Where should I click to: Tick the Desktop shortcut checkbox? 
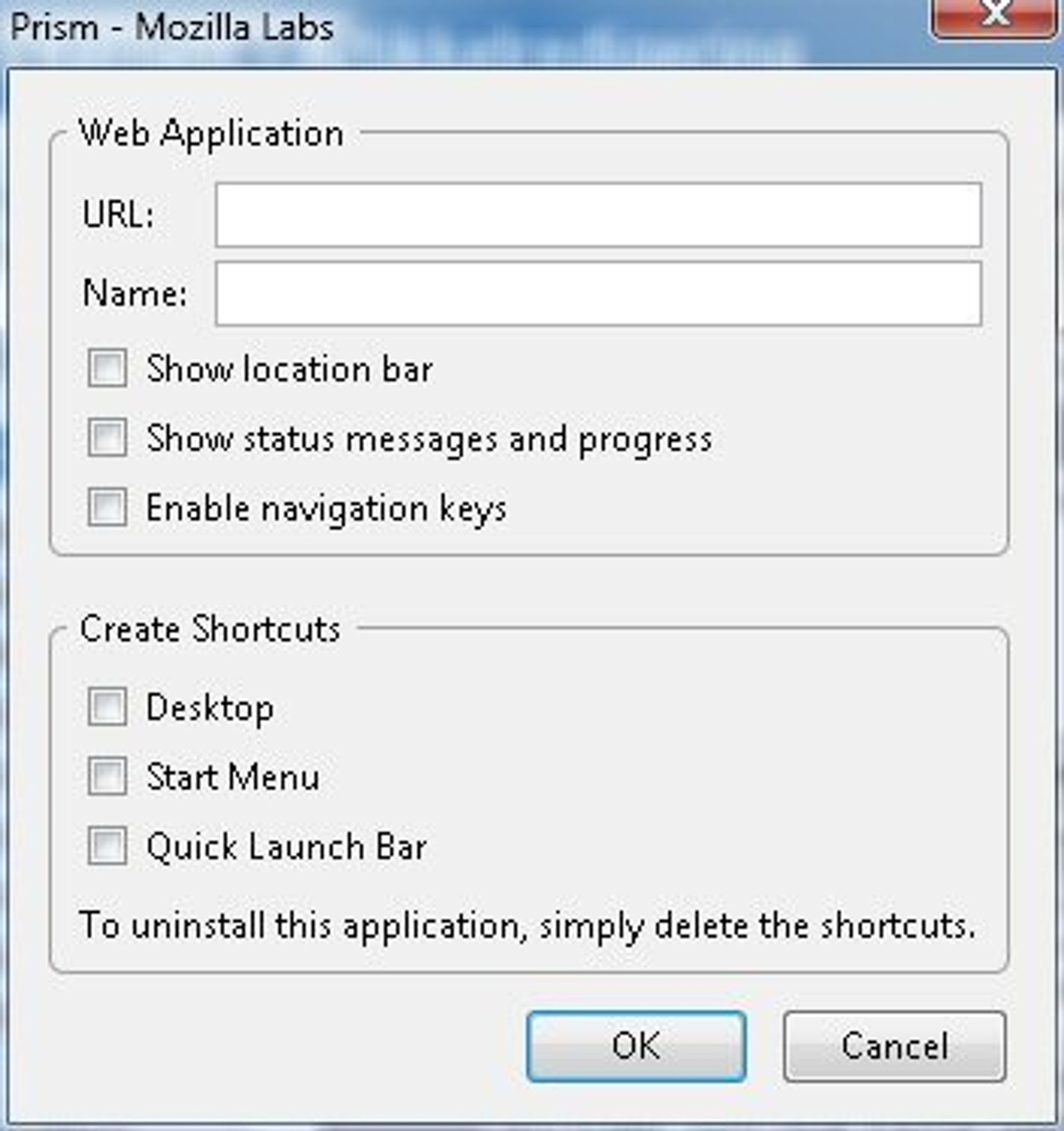107,707
